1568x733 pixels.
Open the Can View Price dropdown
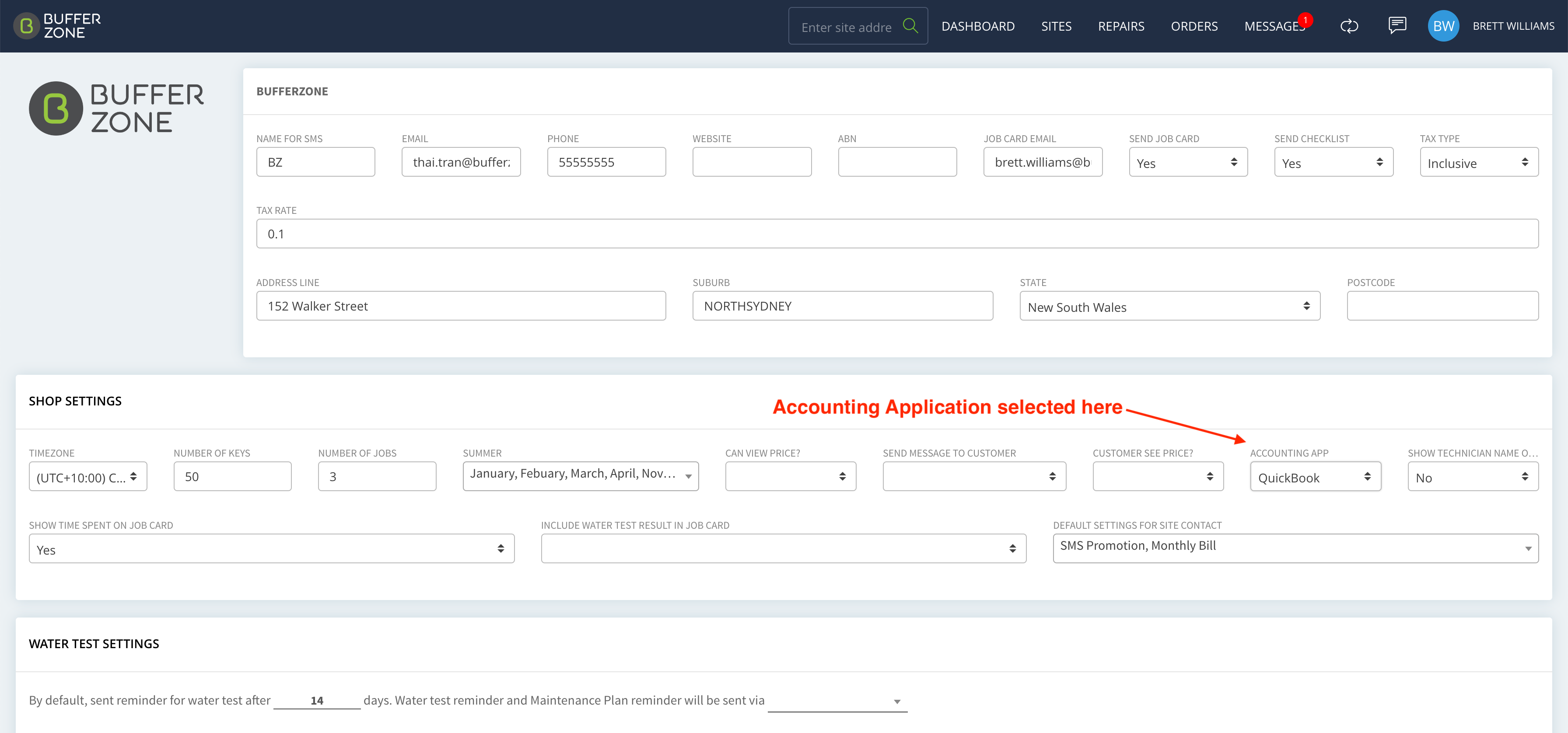pyautogui.click(x=791, y=476)
